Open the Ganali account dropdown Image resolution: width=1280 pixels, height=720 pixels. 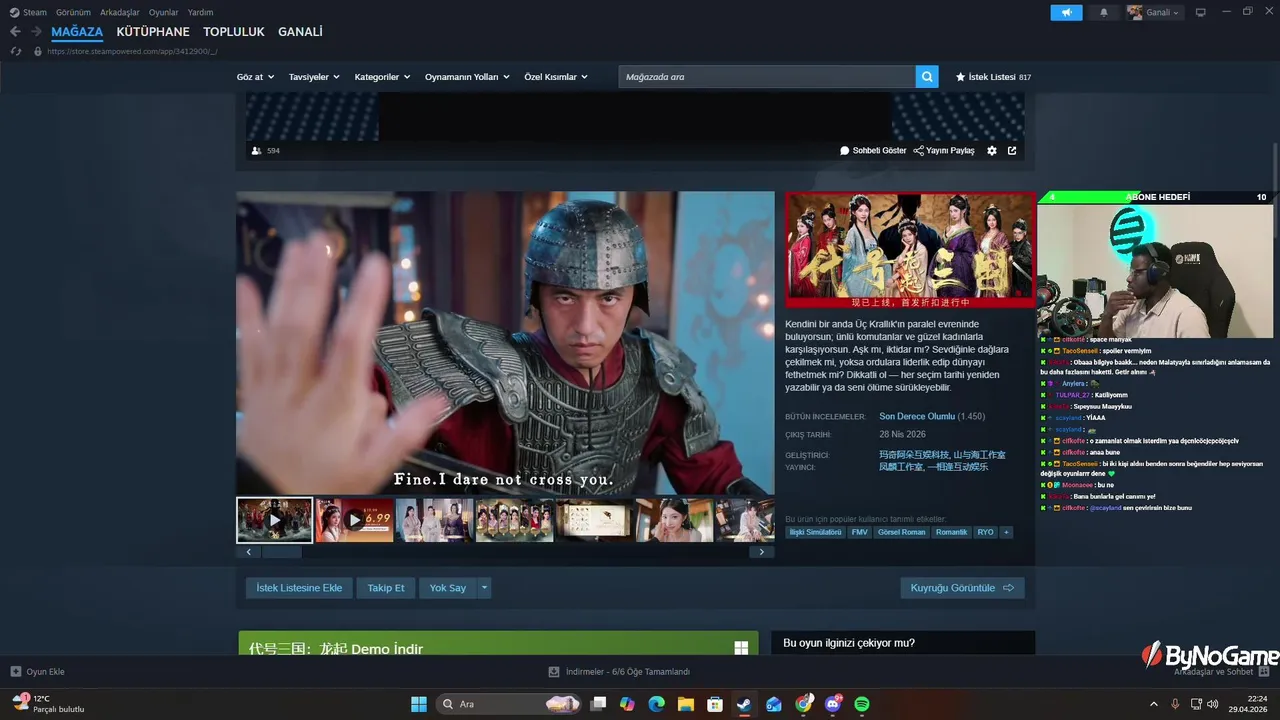pos(1153,12)
